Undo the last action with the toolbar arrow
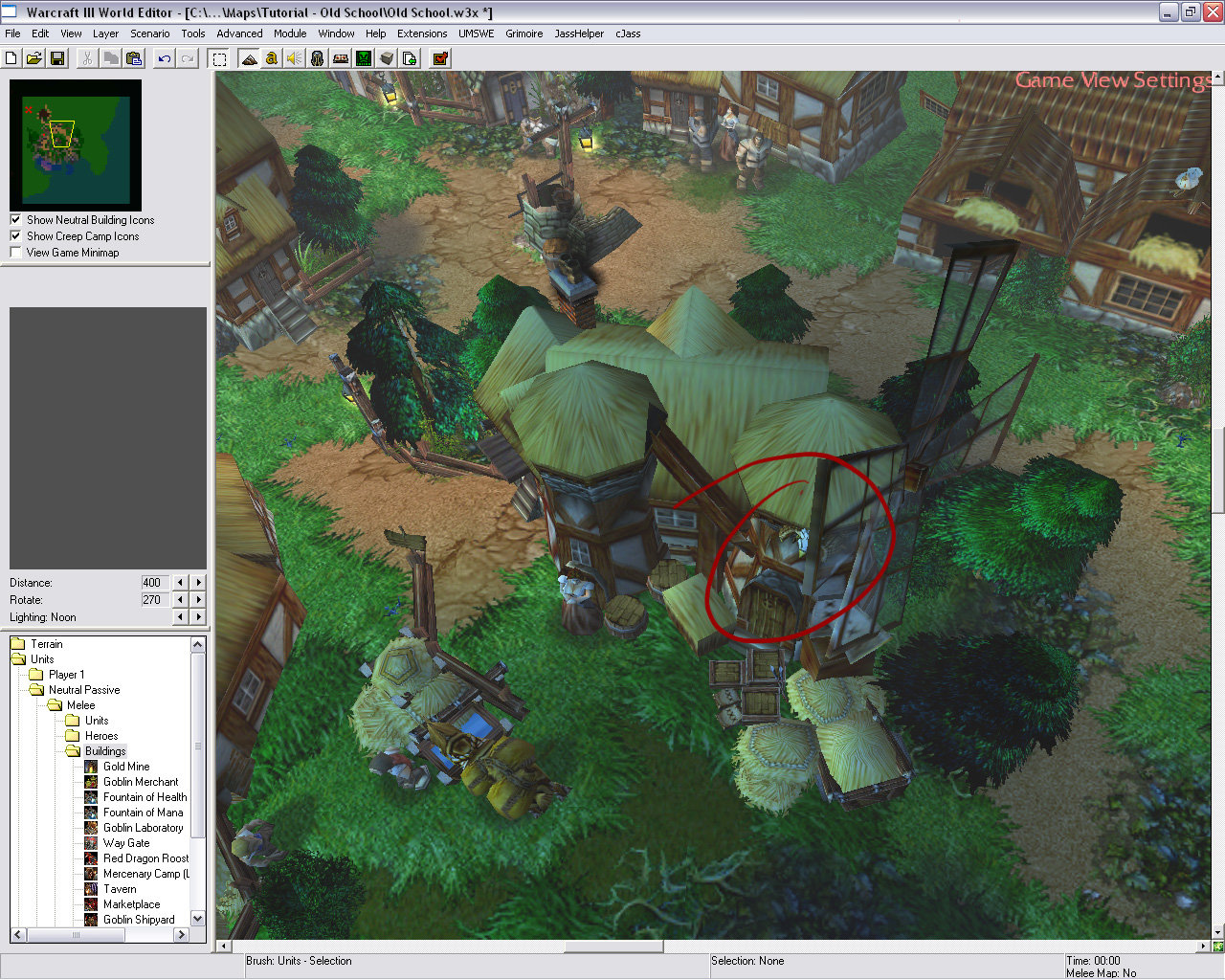 165,58
